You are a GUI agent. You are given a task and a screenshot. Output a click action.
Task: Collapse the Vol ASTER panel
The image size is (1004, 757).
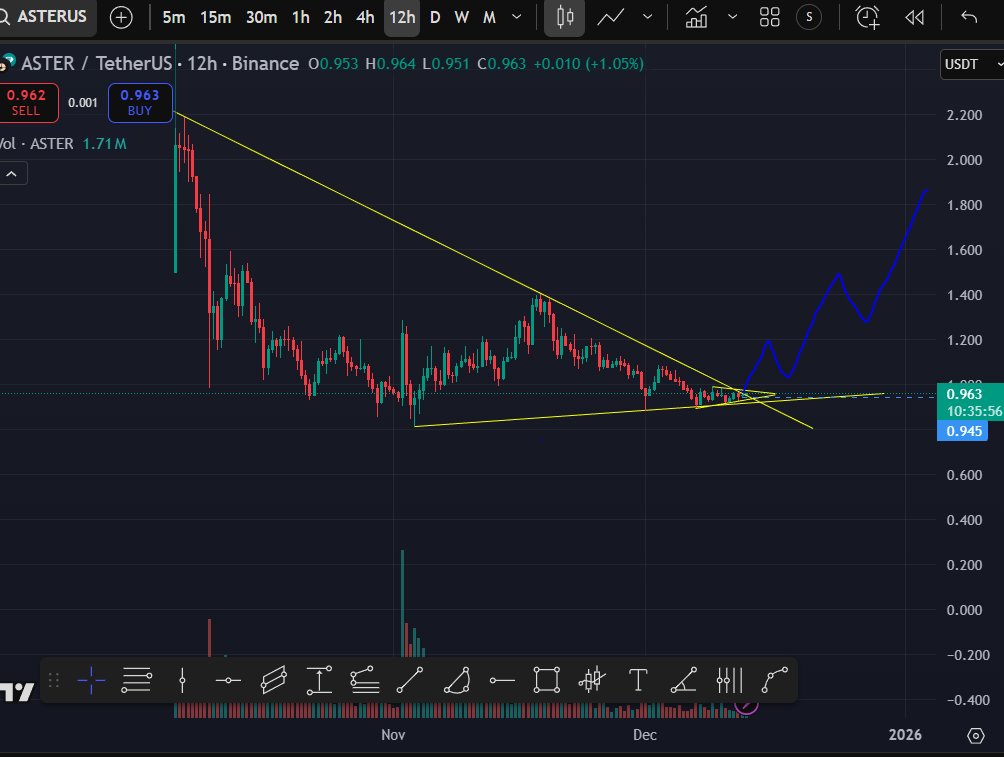tap(13, 172)
